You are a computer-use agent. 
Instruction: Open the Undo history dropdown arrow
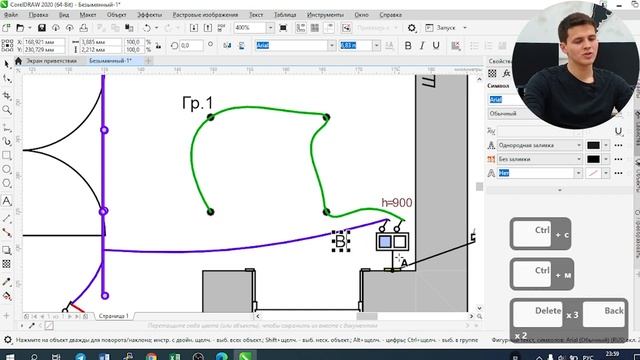click(x=156, y=28)
